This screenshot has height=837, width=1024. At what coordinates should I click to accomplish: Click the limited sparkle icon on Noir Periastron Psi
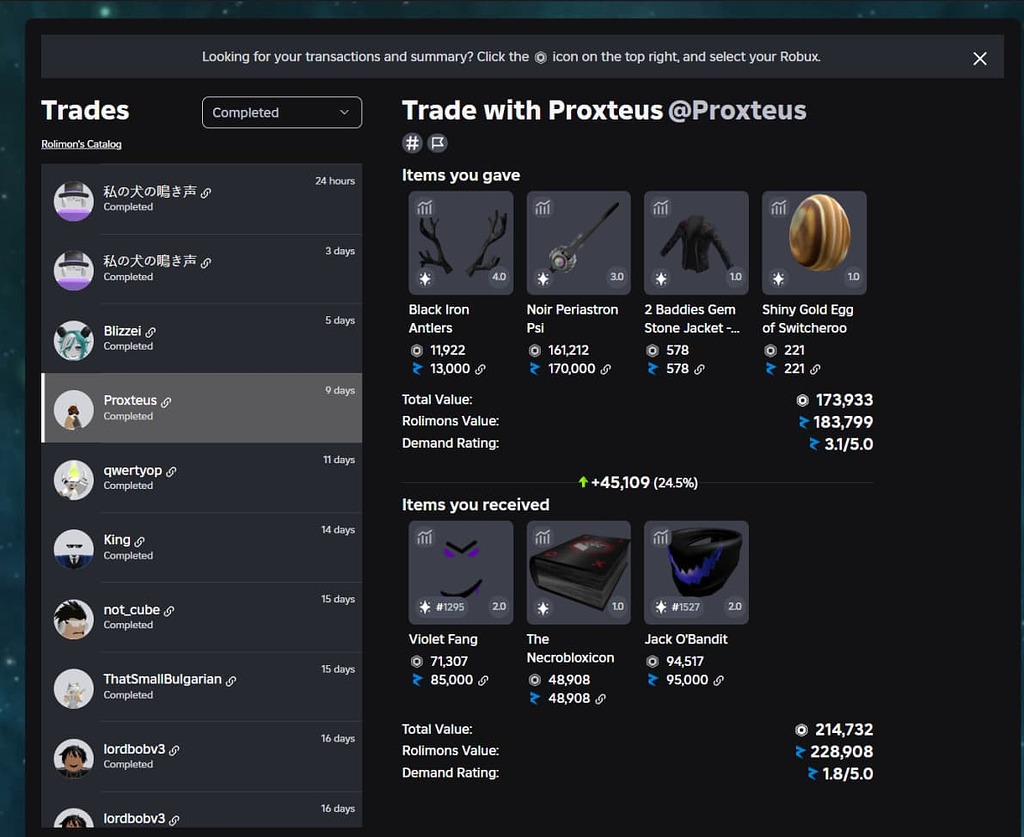click(x=543, y=279)
